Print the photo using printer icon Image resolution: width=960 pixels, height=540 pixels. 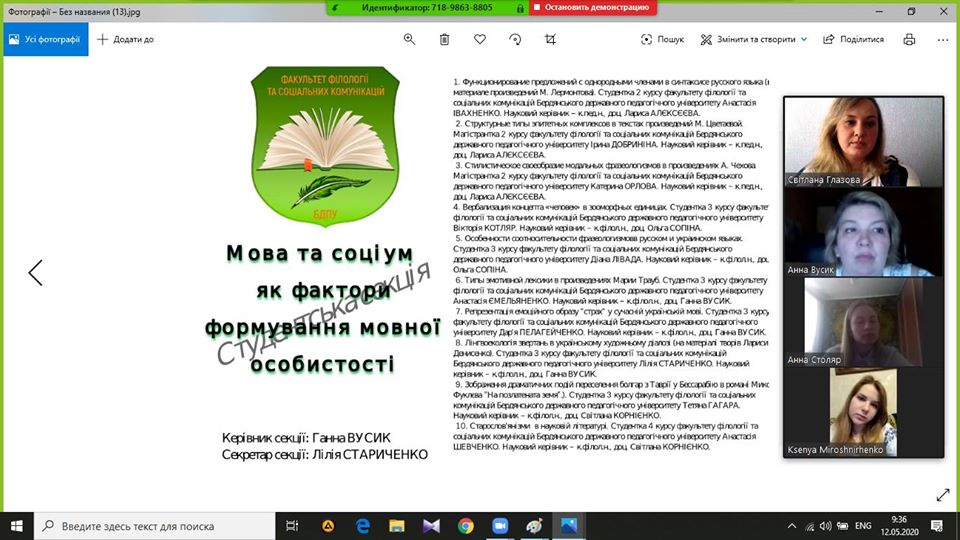tap(910, 39)
